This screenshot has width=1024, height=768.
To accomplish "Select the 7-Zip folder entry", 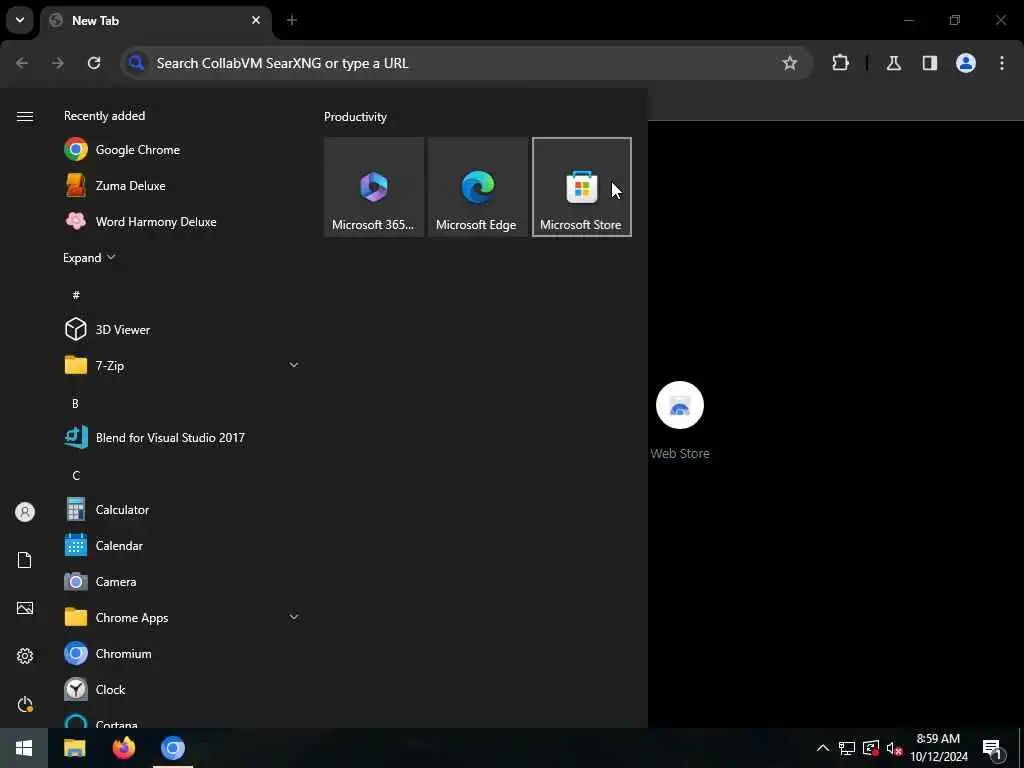I will pos(183,365).
